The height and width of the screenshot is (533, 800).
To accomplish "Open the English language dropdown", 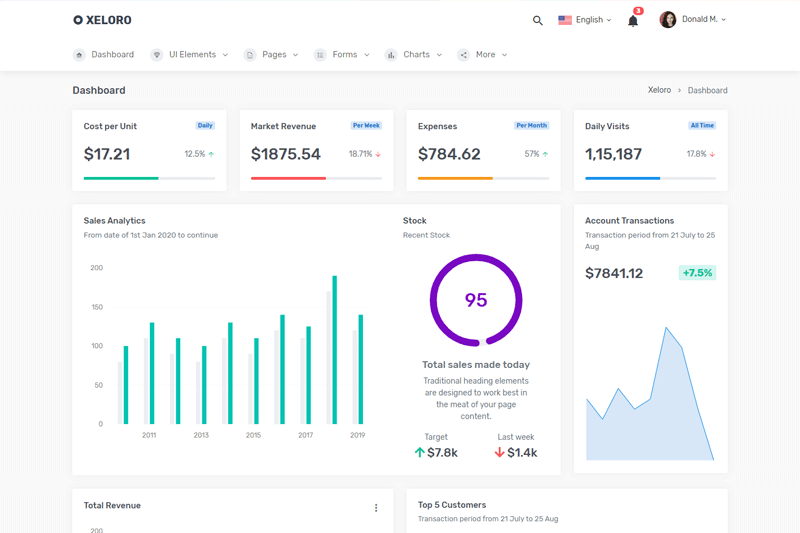I will (585, 20).
